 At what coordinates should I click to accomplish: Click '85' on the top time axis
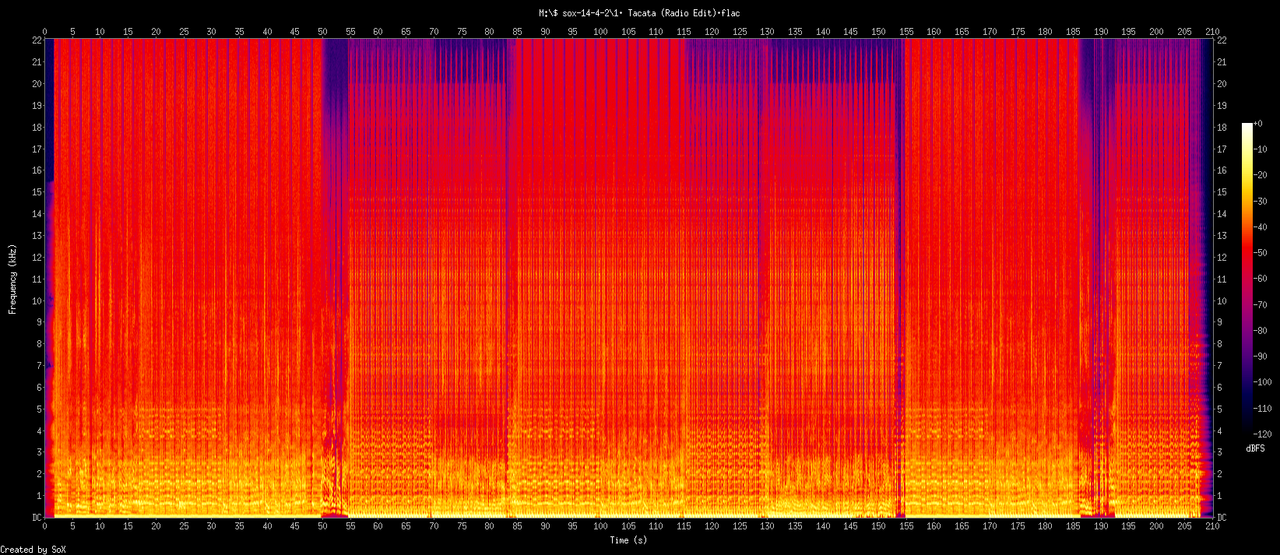(517, 31)
